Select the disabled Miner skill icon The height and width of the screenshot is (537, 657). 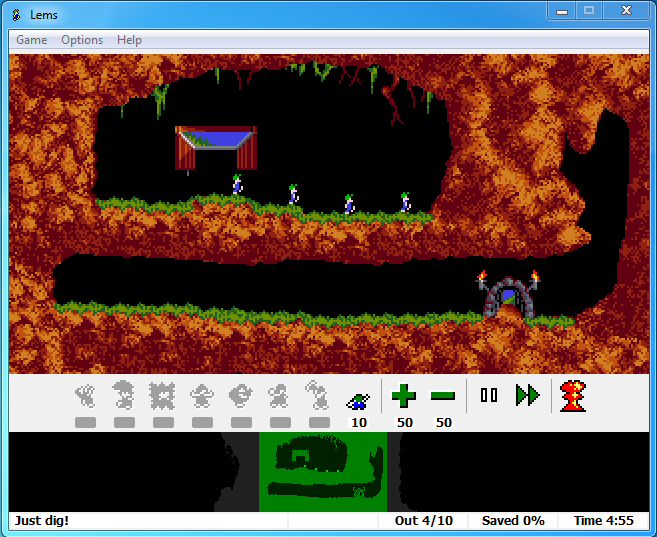pos(318,395)
